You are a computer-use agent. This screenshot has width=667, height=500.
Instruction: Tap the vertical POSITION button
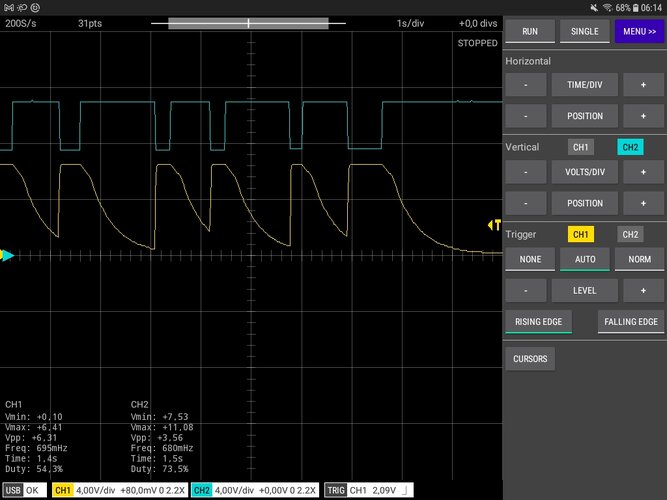tap(584, 203)
